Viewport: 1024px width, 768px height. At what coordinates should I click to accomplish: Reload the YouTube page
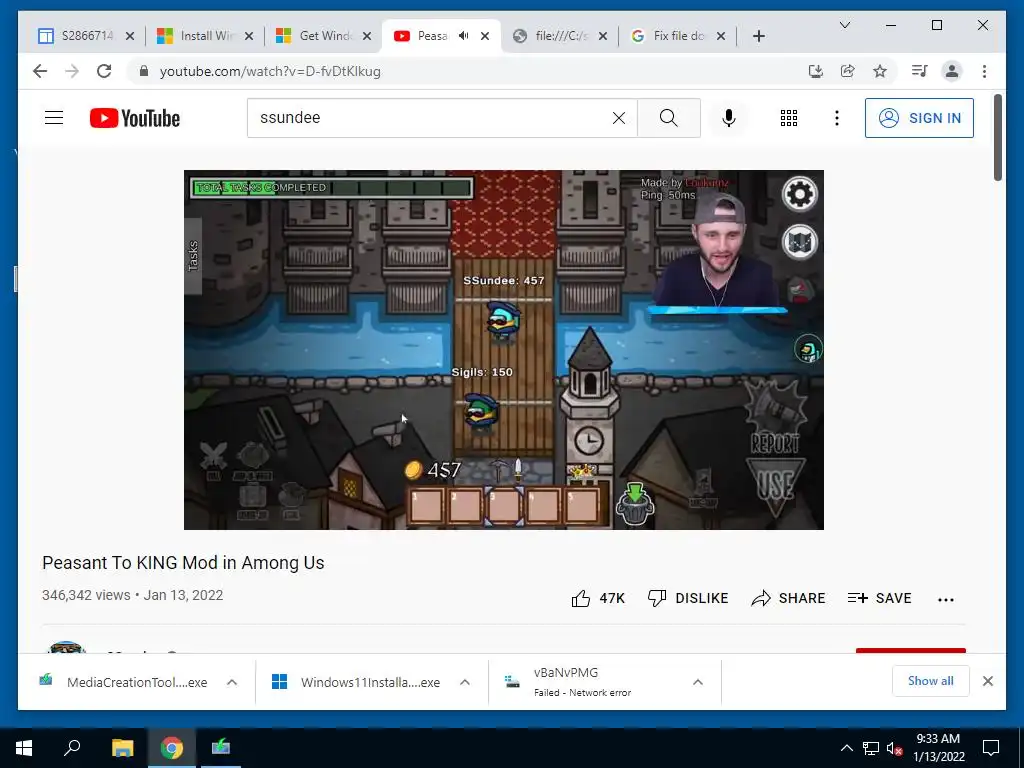[104, 71]
